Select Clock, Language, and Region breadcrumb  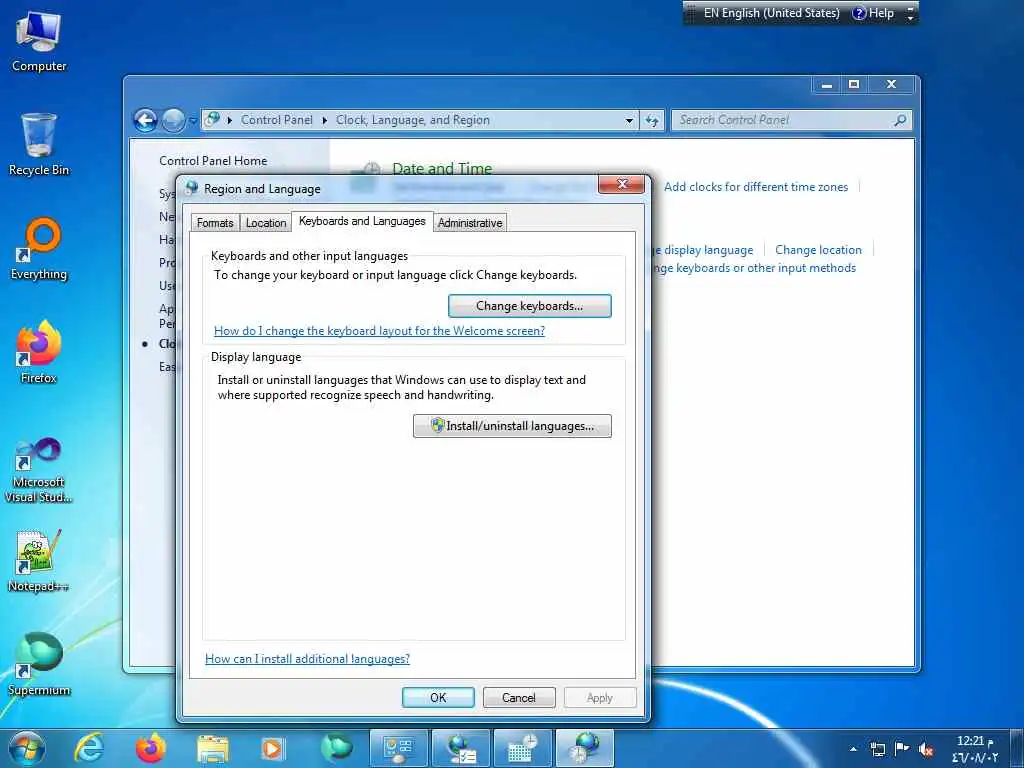(413, 120)
